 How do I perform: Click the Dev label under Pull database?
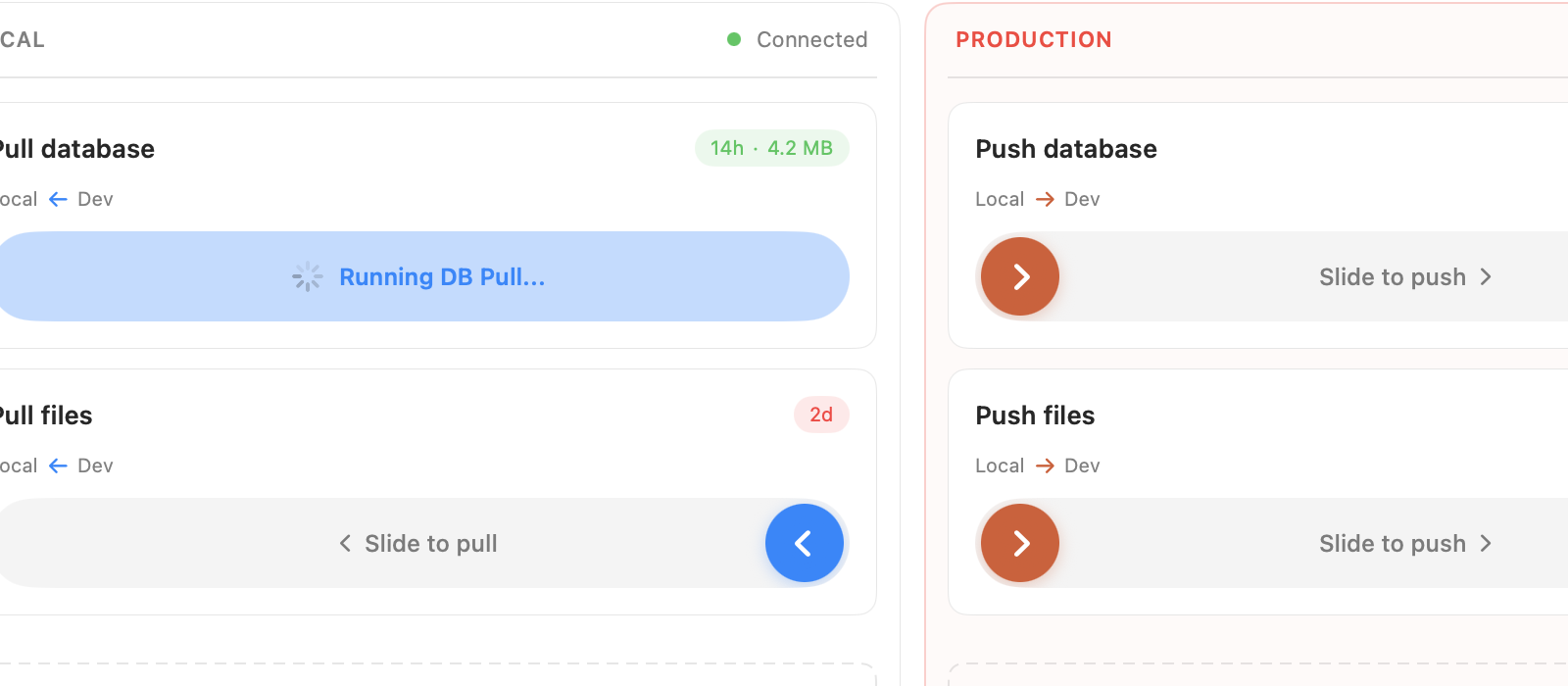click(95, 199)
